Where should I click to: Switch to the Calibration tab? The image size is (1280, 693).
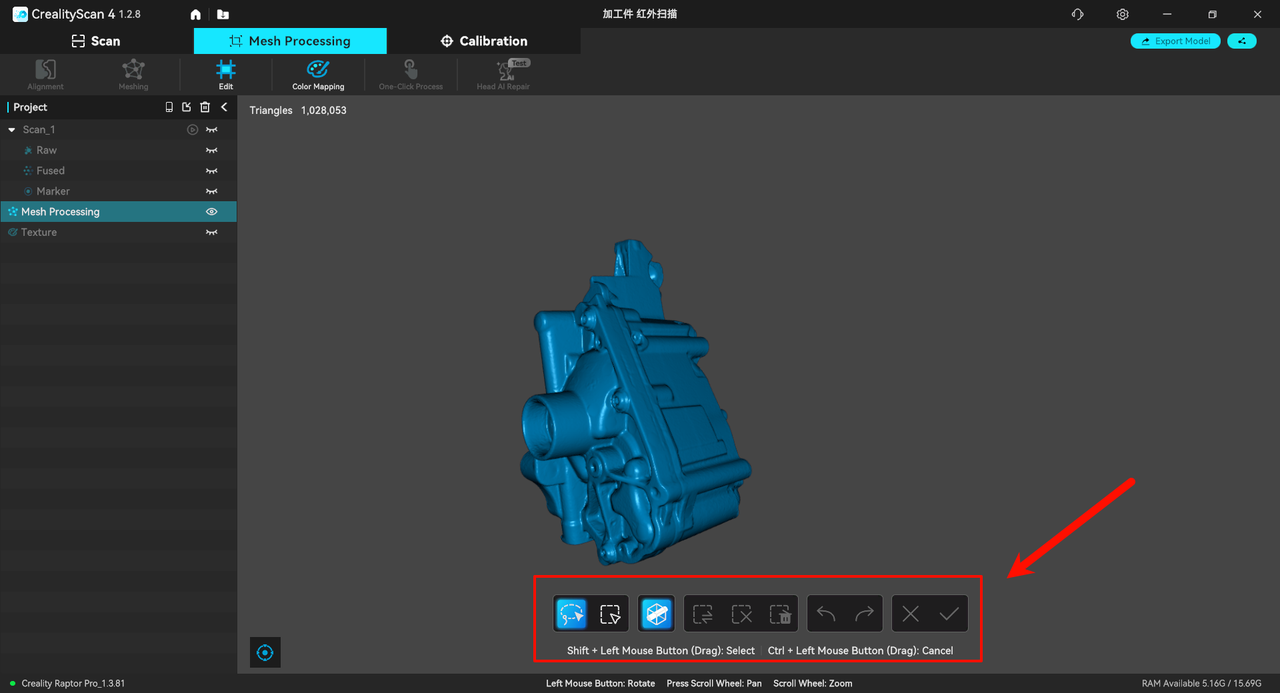pos(484,41)
